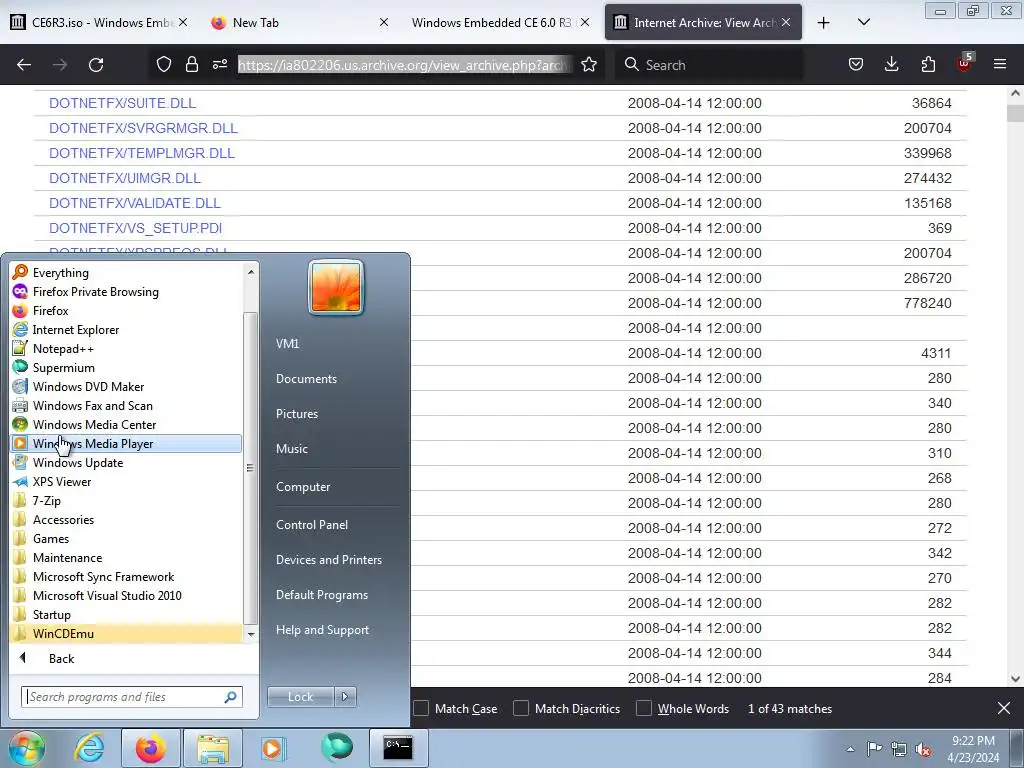The height and width of the screenshot is (768, 1024).
Task: Click the uBlock Origin extension icon
Action: pyautogui.click(x=965, y=63)
